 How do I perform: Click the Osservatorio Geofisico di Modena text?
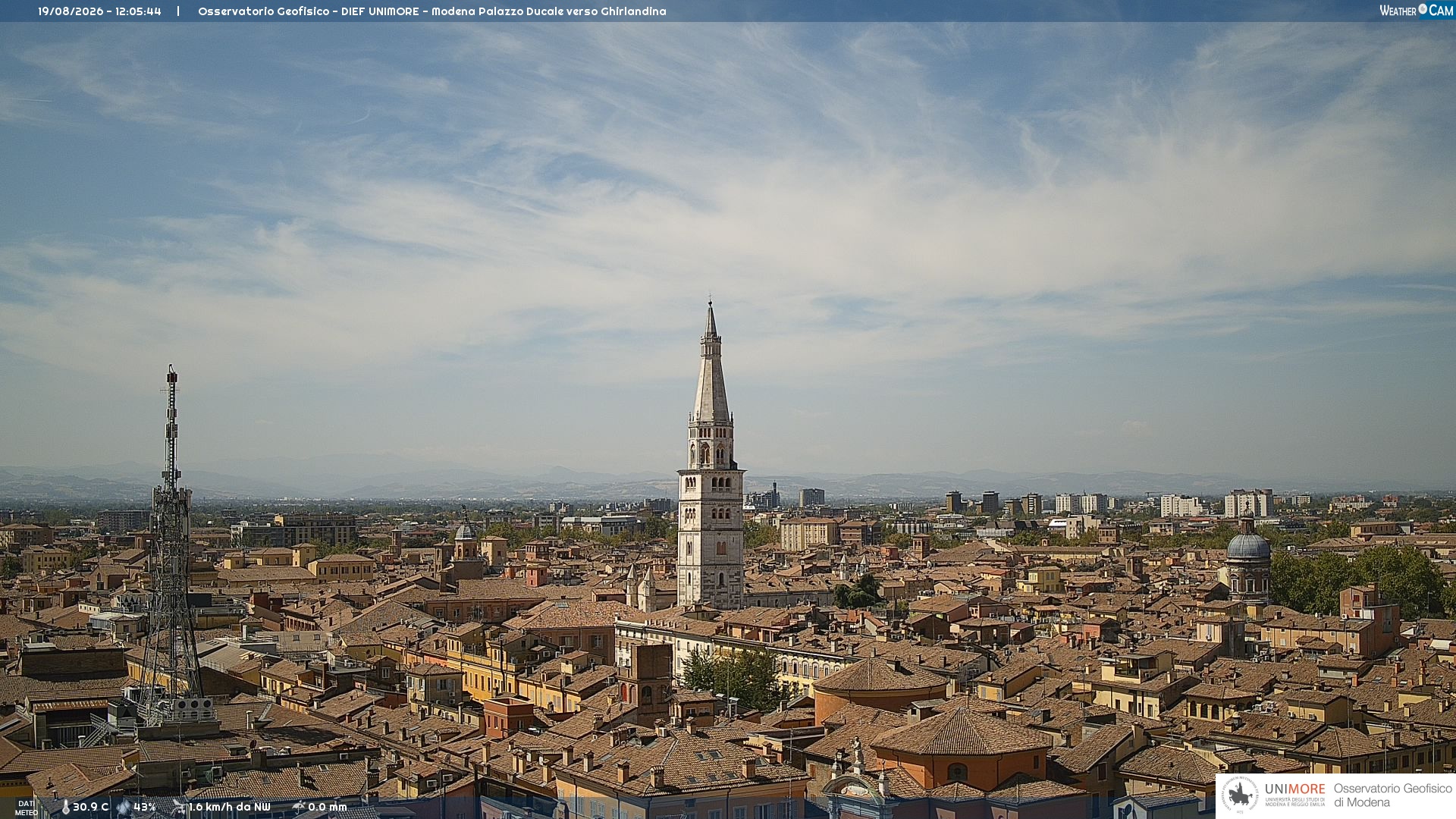1393,795
